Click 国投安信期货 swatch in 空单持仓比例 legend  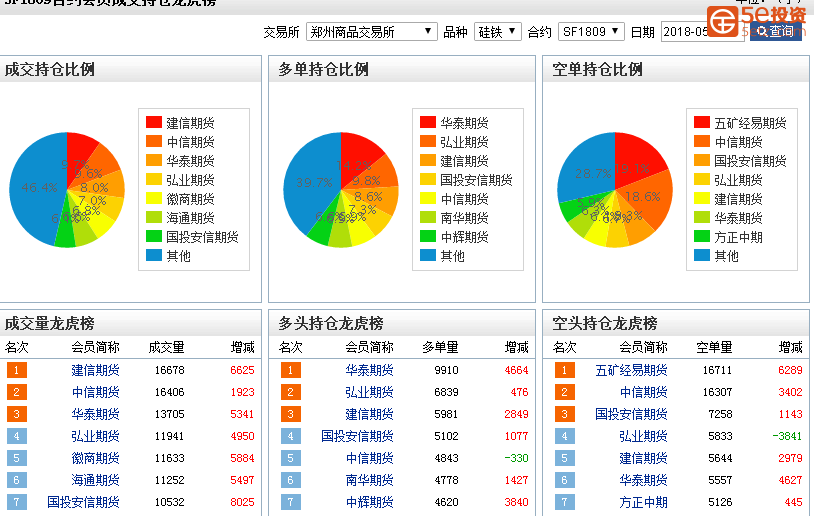tap(702, 160)
